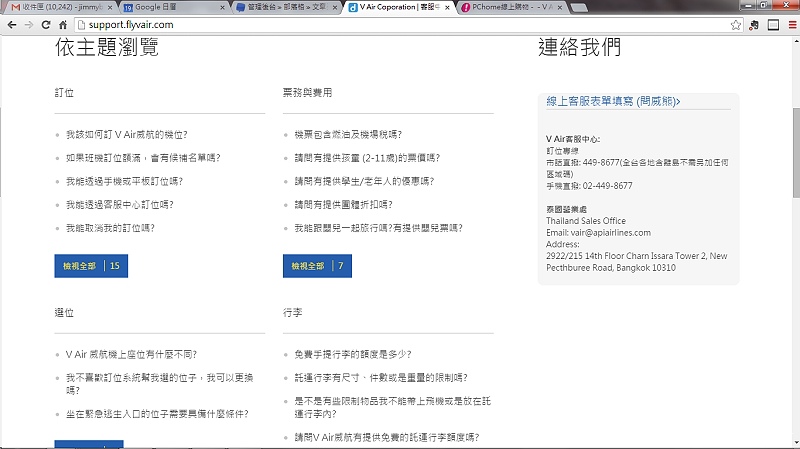Open 線上客服表單填寫 (問威熊) link

pos(613,102)
